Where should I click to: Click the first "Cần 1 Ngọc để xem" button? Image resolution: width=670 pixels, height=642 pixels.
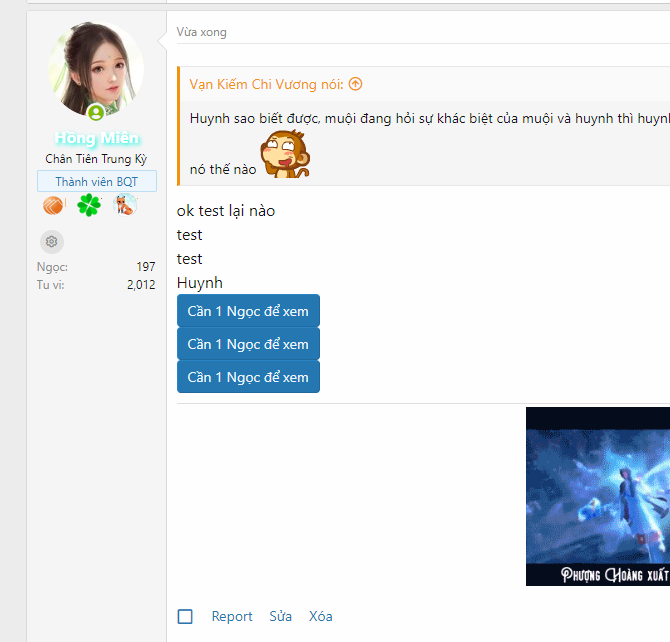pos(248,311)
